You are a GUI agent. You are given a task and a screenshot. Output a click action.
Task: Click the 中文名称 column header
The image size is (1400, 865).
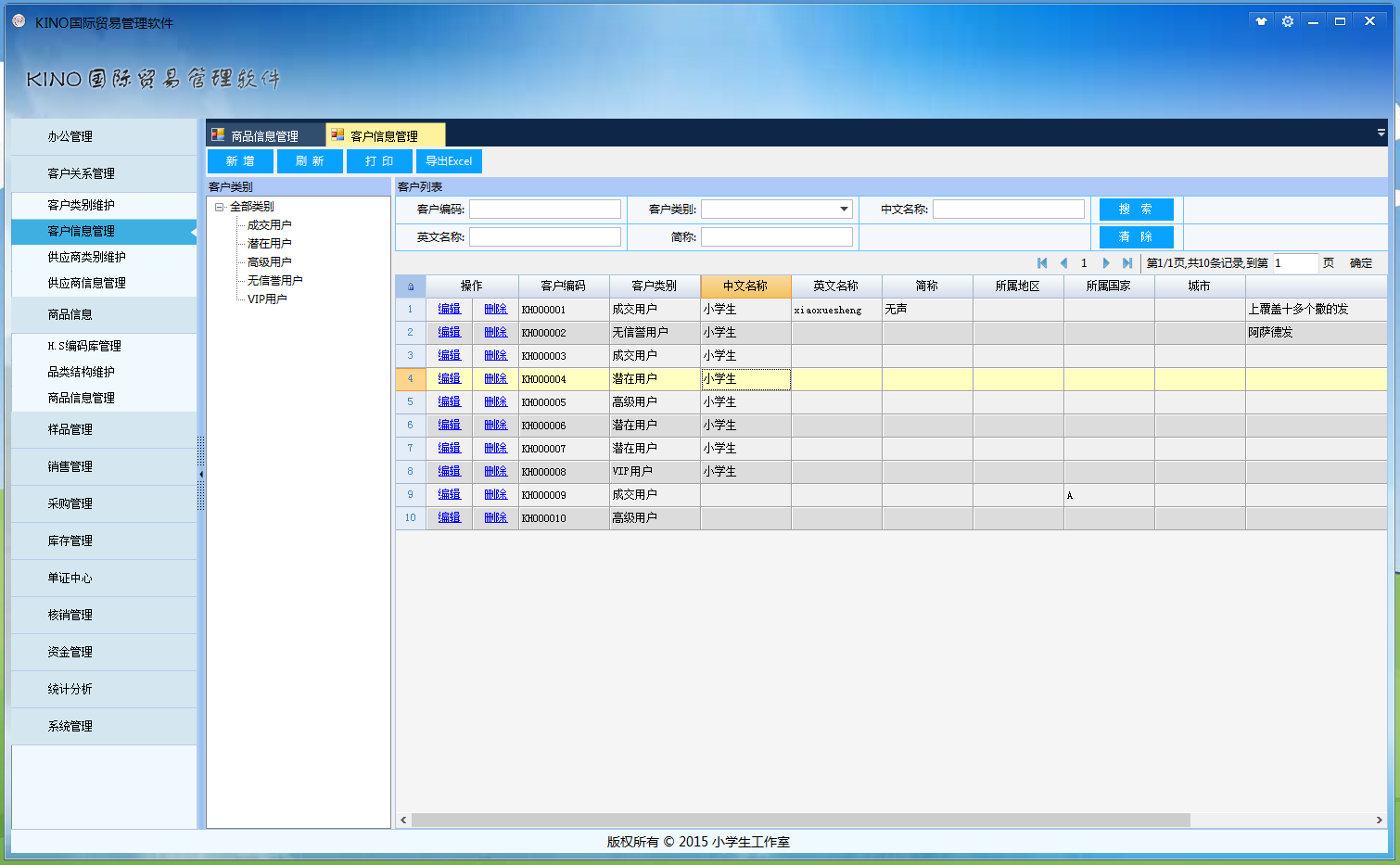745,286
